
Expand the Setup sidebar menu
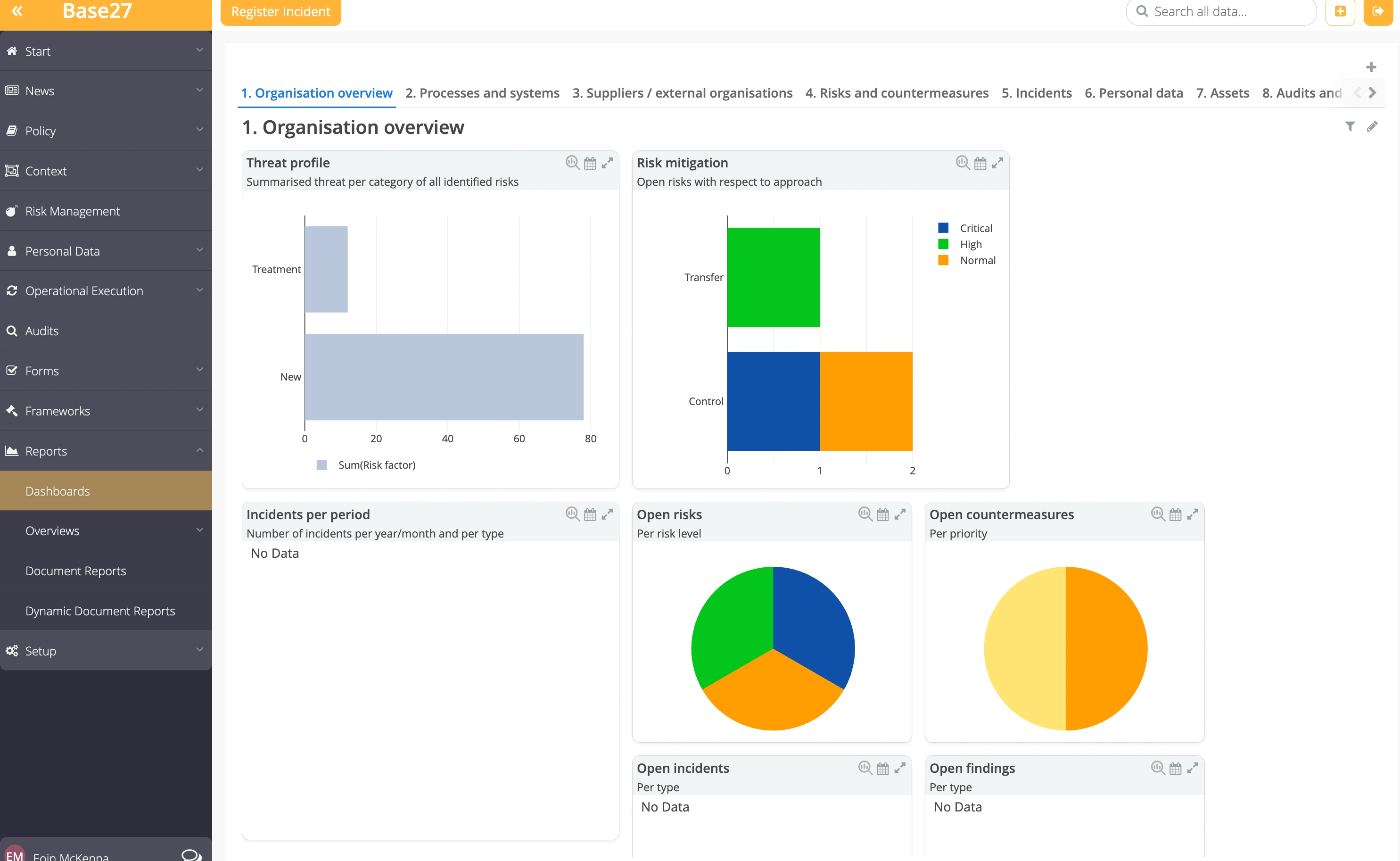(x=106, y=651)
